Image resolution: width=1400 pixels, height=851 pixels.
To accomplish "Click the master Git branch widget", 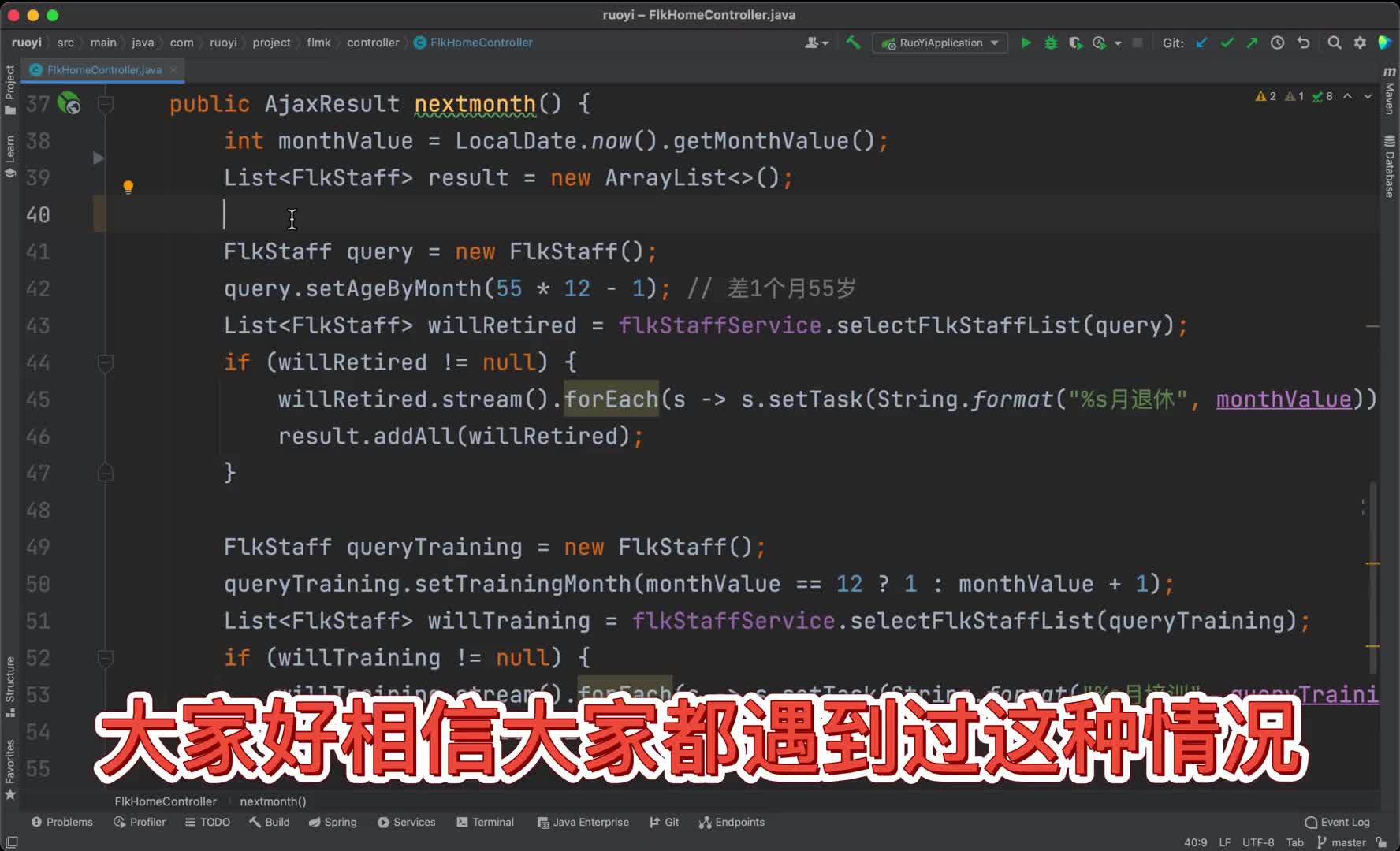I will coord(1342,842).
